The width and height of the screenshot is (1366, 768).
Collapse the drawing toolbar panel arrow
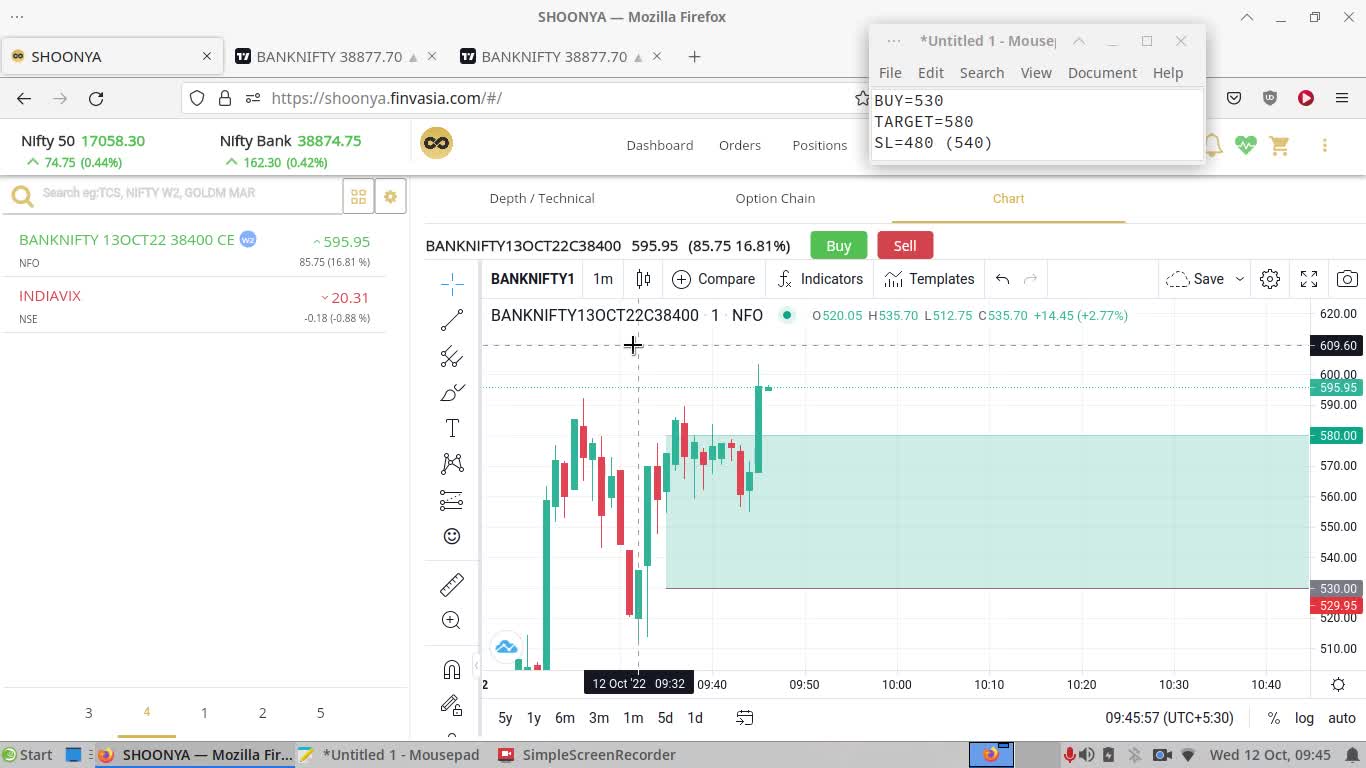click(477, 665)
